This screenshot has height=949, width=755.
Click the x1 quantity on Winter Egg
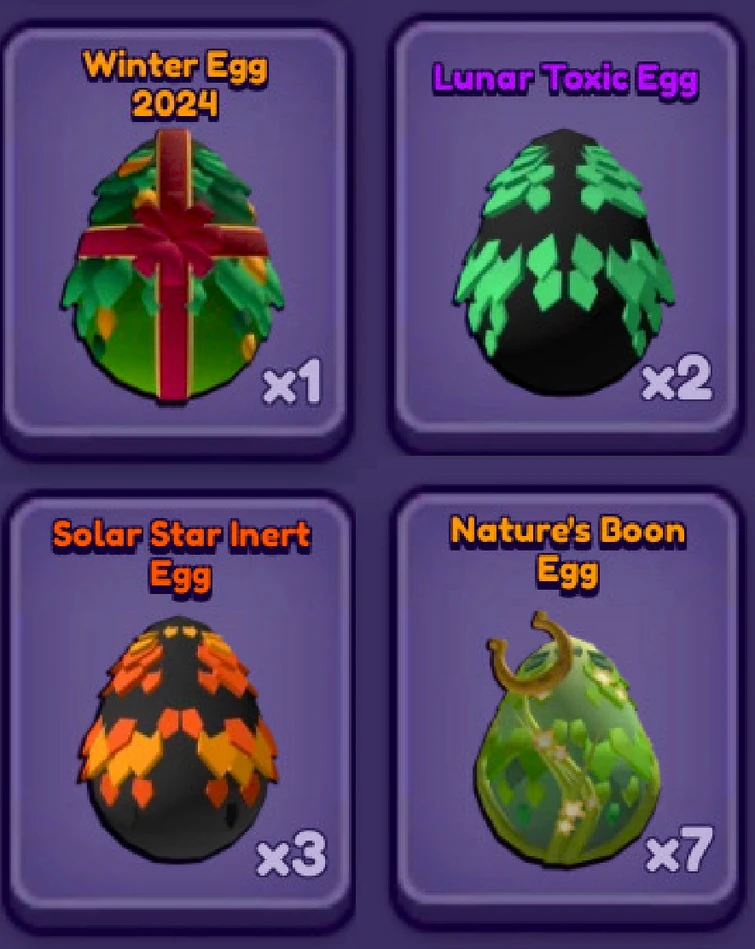[x=292, y=382]
